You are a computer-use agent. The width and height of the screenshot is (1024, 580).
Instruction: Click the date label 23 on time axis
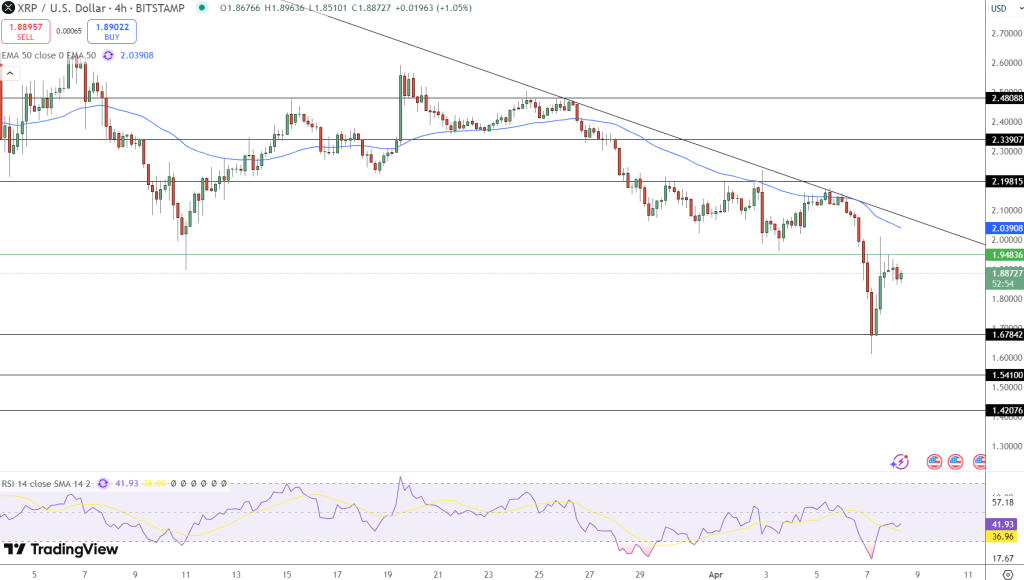tap(488, 575)
